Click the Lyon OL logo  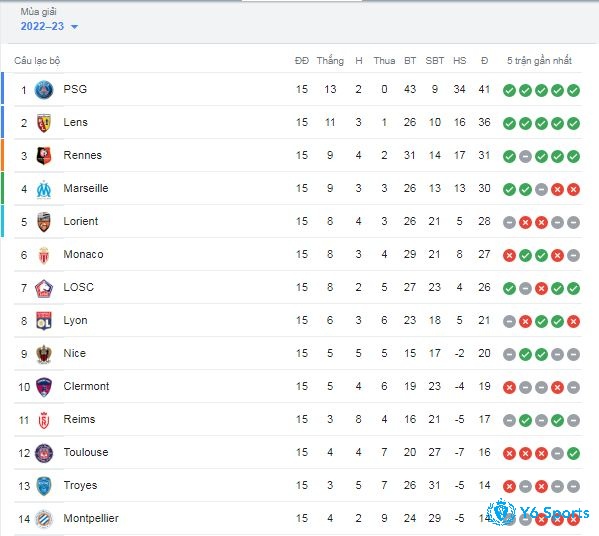click(44, 321)
